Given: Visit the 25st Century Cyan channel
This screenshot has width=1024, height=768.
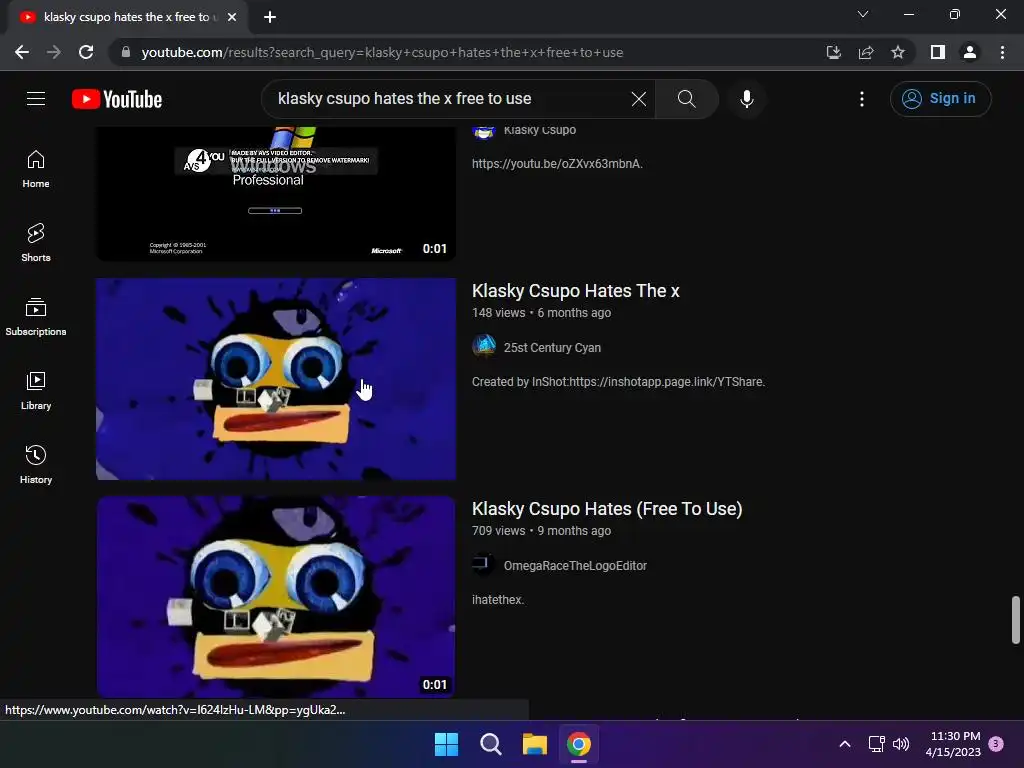Looking at the screenshot, I should click(x=552, y=347).
